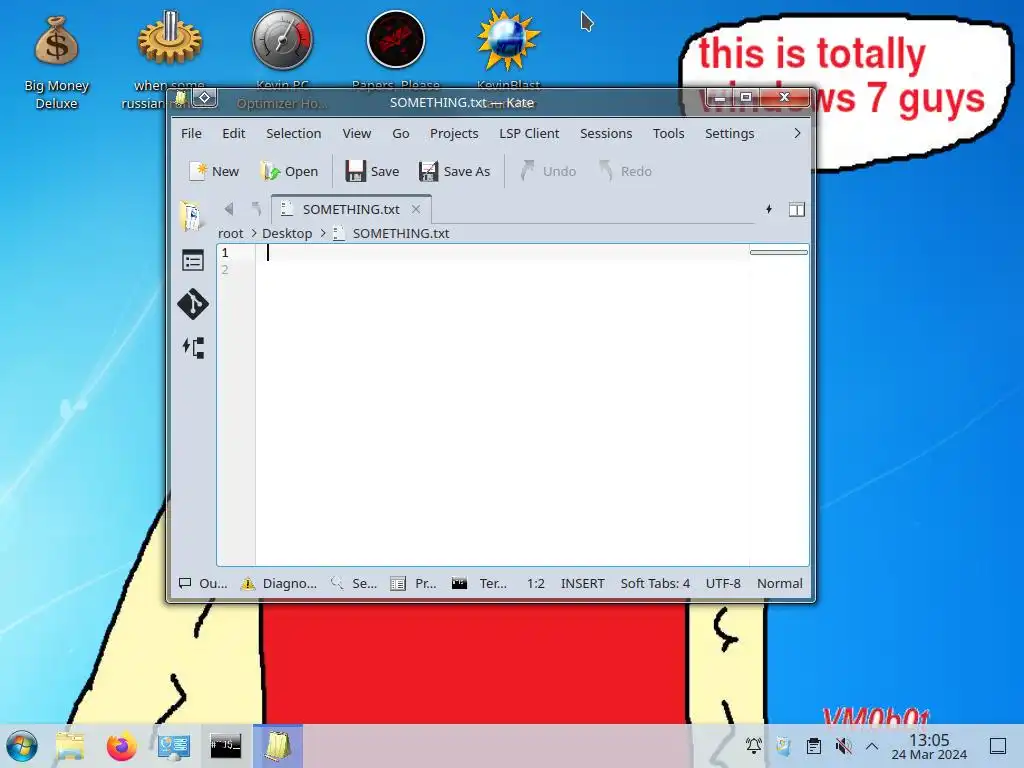Open the View menu

(357, 133)
